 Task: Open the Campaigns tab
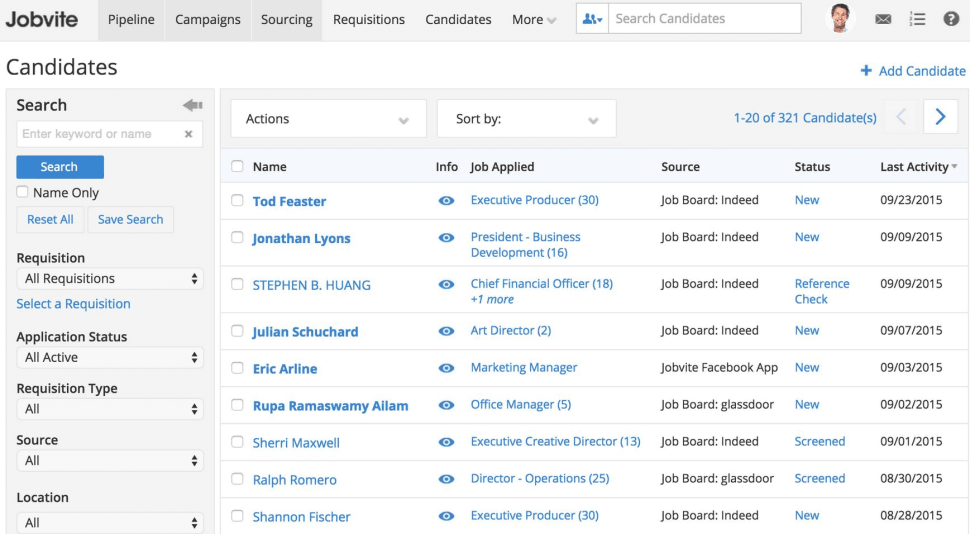(x=208, y=20)
